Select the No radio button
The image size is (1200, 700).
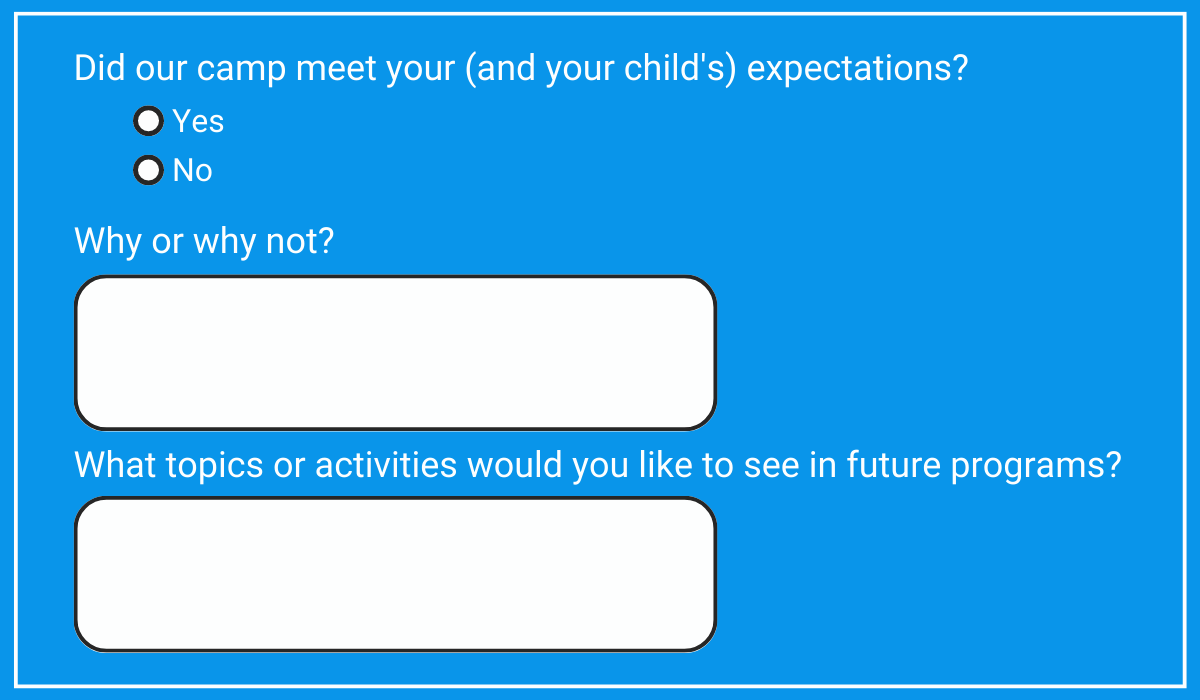click(x=148, y=171)
